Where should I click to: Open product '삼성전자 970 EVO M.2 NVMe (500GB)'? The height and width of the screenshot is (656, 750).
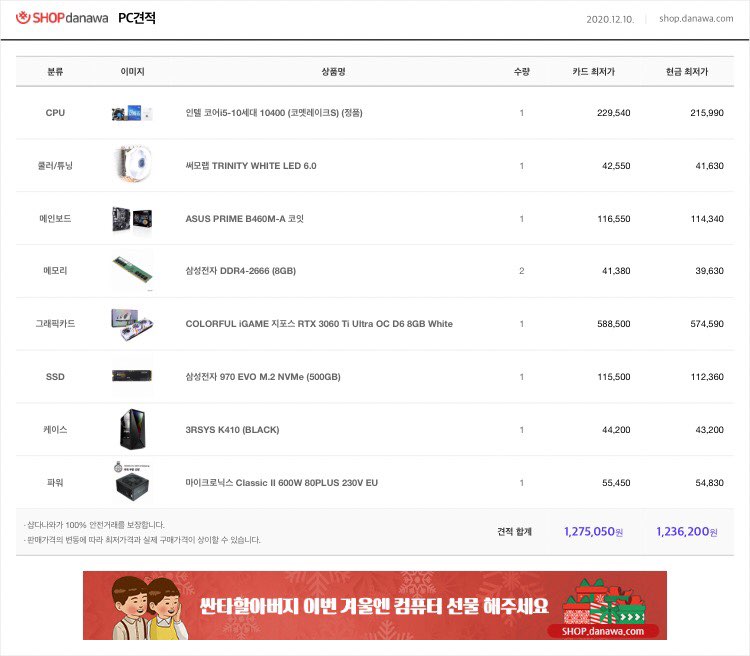(263, 377)
